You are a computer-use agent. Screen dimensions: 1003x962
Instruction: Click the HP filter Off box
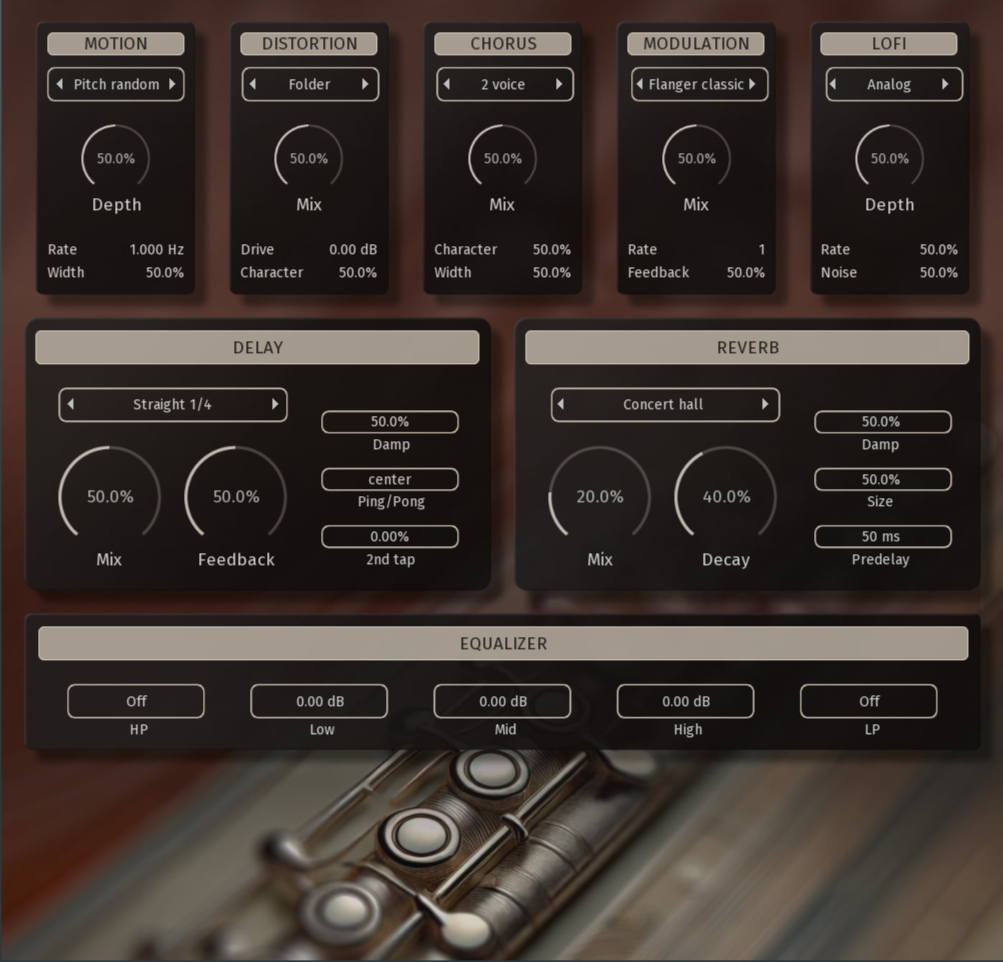coord(136,702)
